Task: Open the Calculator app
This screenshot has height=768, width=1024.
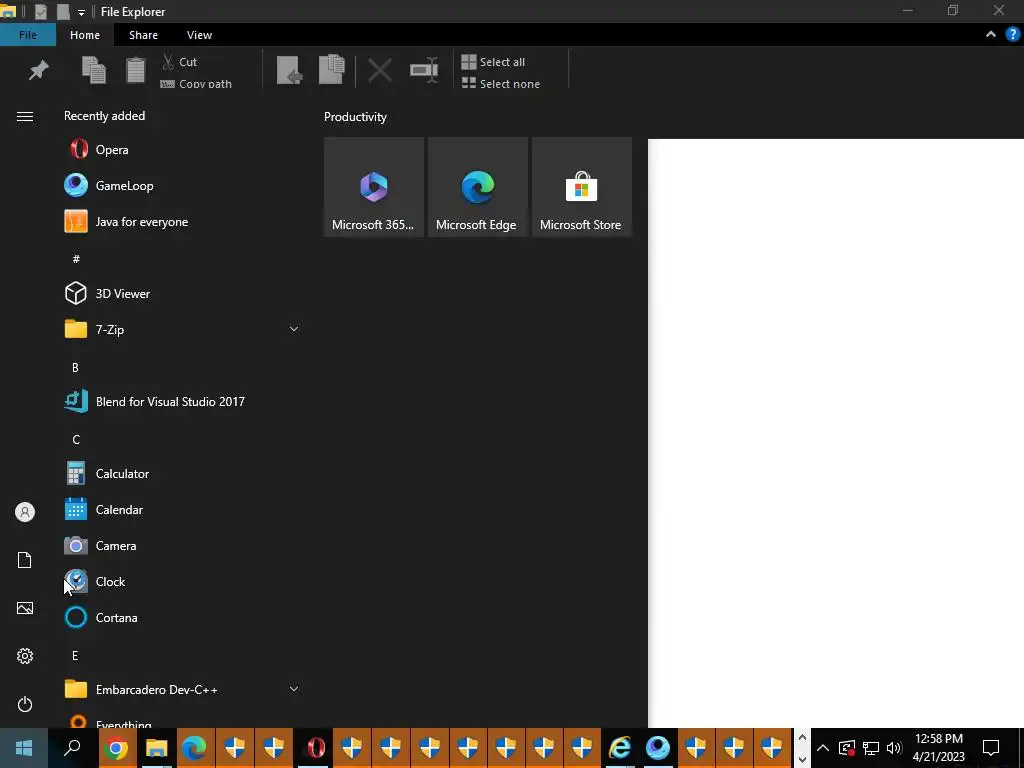Action: (180, 473)
